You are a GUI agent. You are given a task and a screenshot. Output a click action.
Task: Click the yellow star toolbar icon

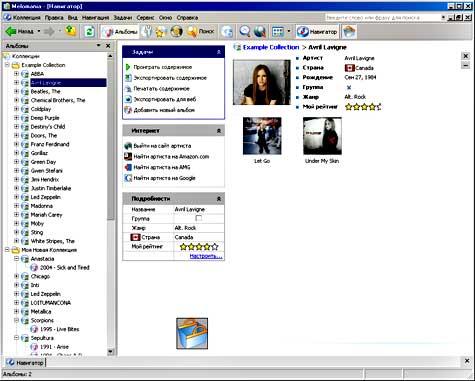pos(161,32)
